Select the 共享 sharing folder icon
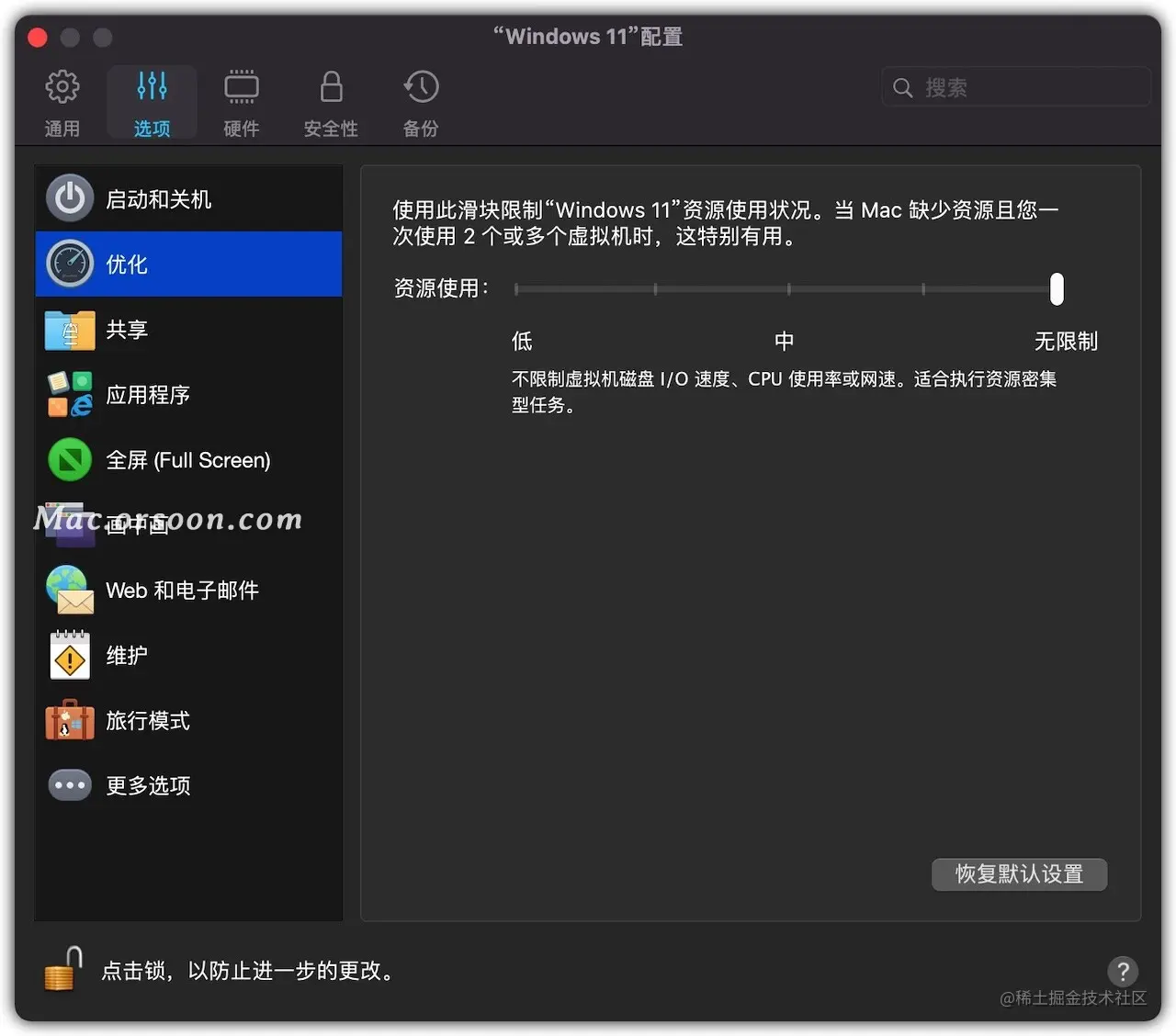 point(70,330)
